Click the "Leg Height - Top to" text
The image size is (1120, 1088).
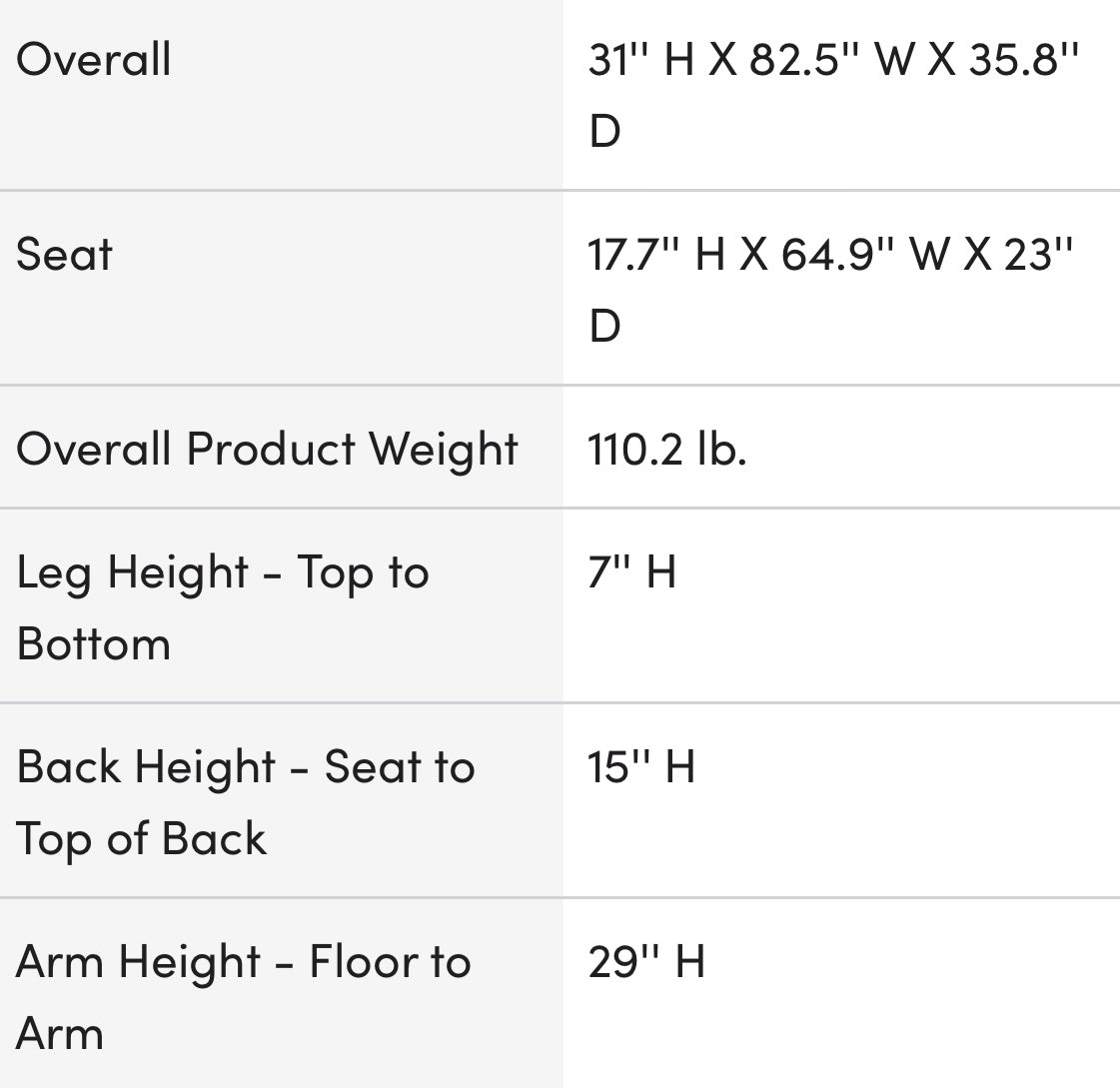point(223,572)
